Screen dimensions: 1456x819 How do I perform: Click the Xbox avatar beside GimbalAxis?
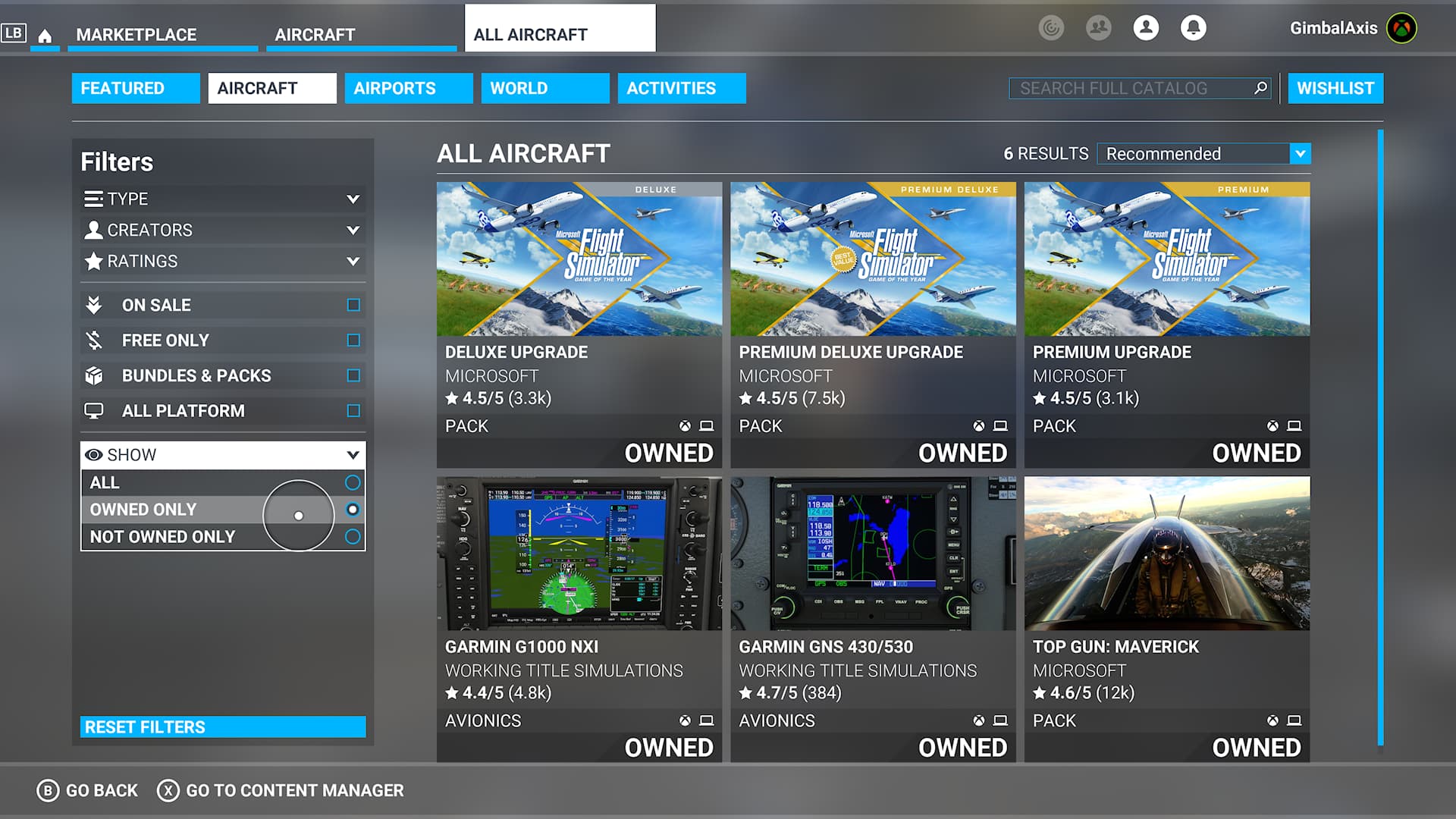(x=1401, y=28)
